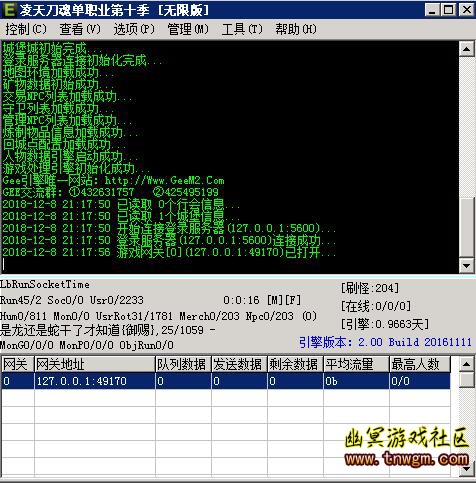This screenshot has height=483, width=476.
Task: Click the 发送数据 column header
Action: 239,364
